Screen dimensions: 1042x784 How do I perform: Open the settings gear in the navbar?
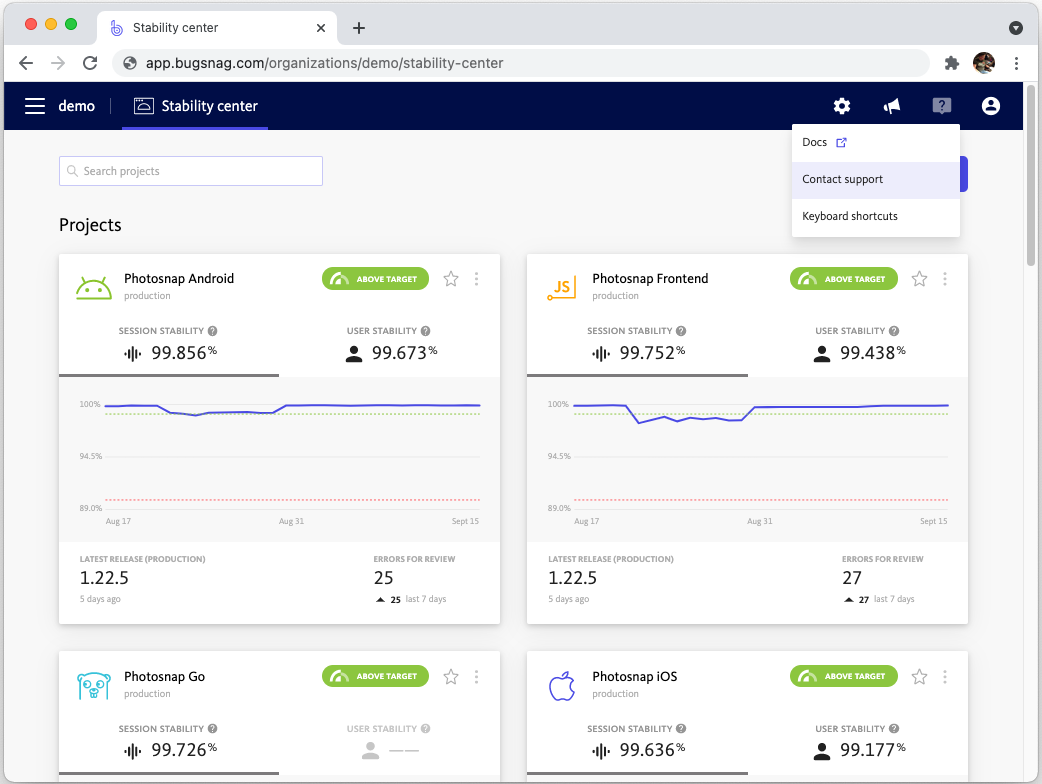coord(842,106)
